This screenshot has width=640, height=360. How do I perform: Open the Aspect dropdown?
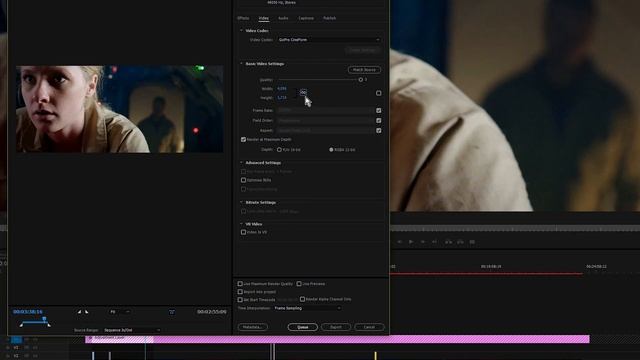pyautogui.click(x=325, y=131)
